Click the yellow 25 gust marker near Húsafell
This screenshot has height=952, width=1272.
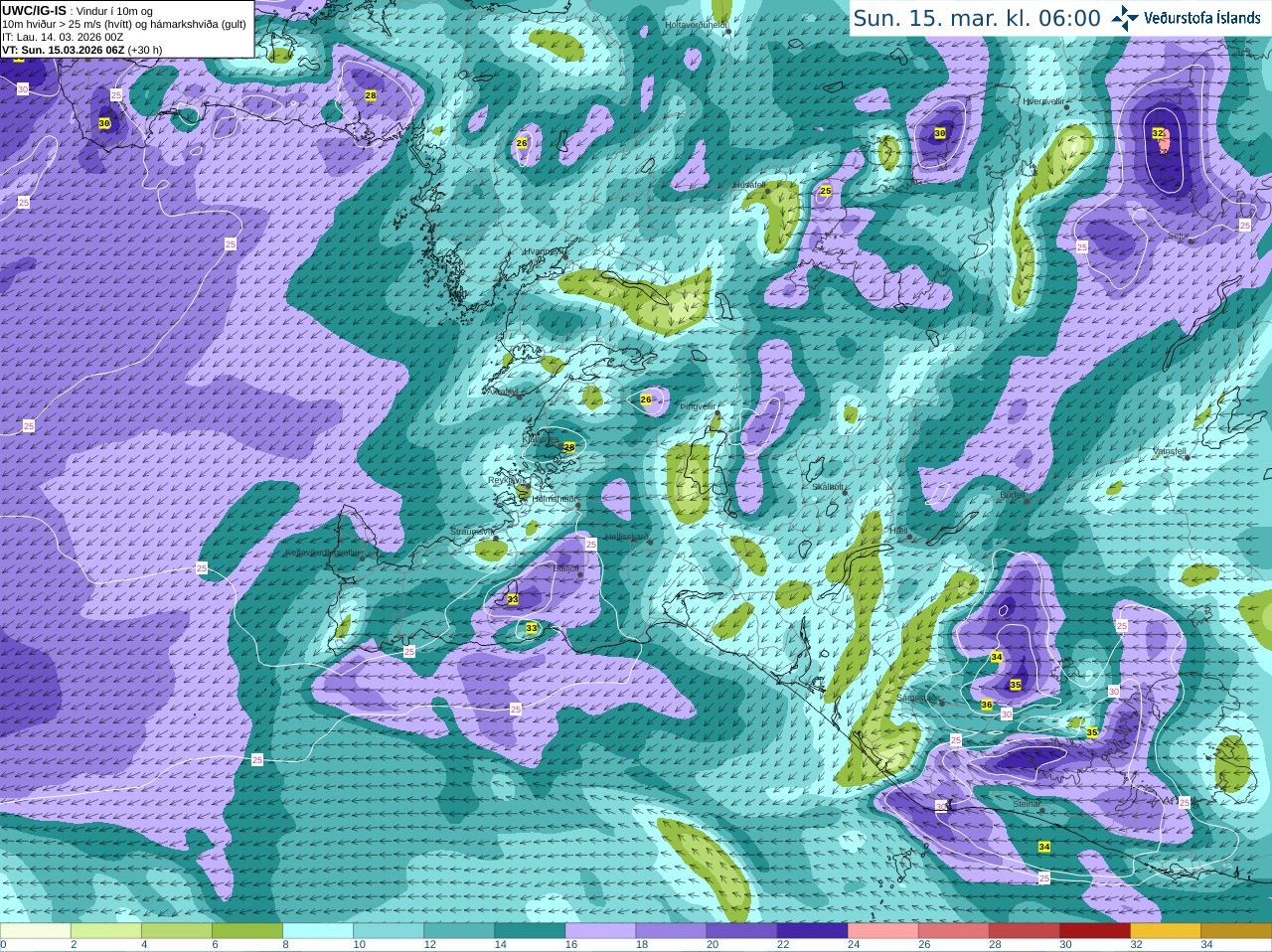coord(826,191)
